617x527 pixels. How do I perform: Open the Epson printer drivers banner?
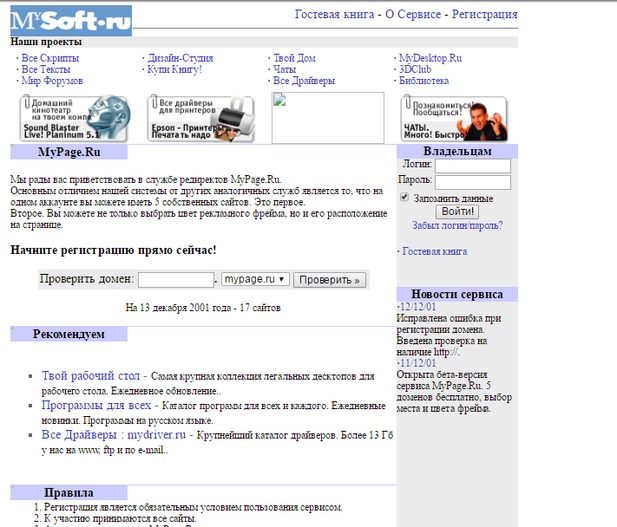[x=201, y=118]
